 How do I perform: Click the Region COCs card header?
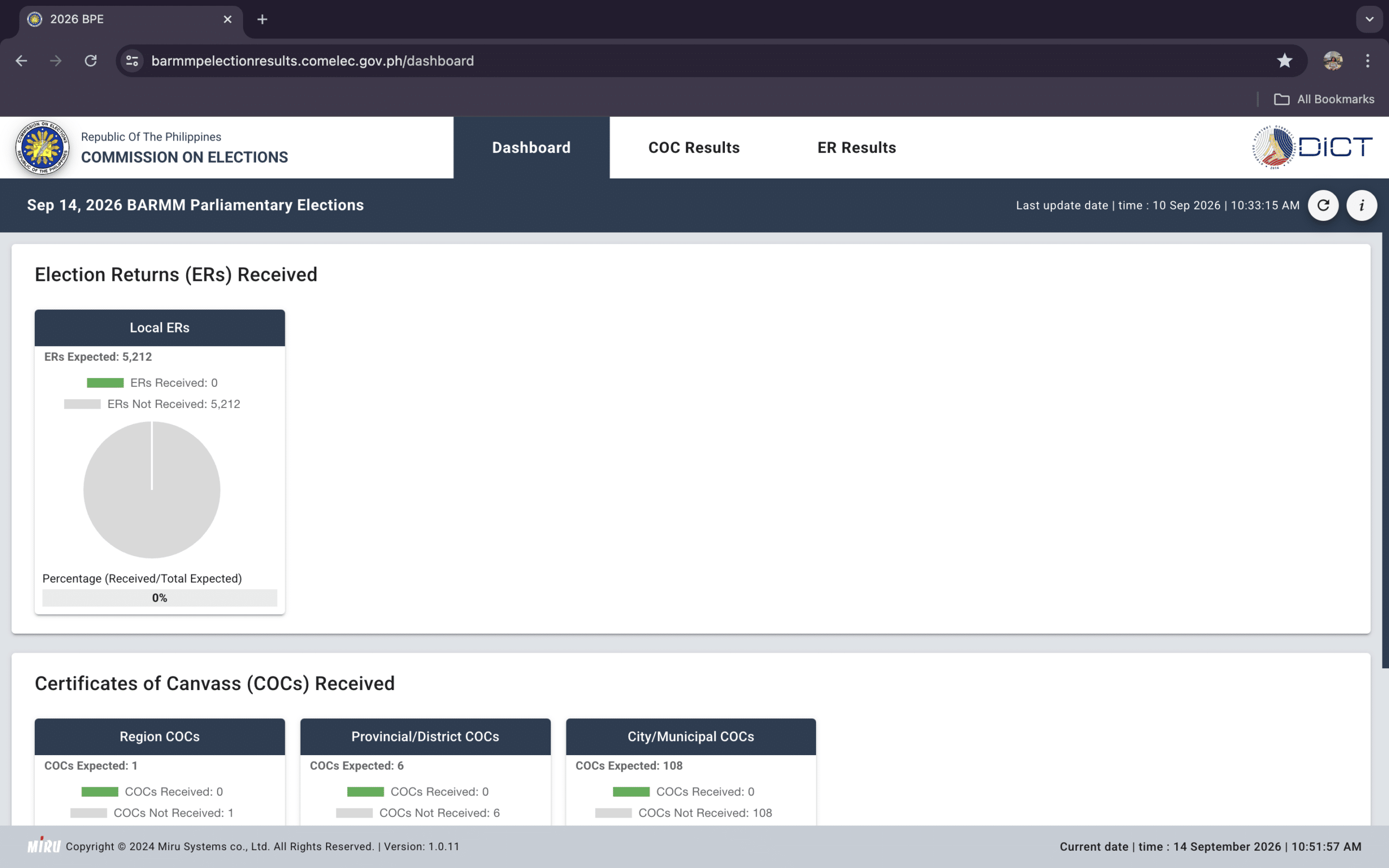(160, 737)
